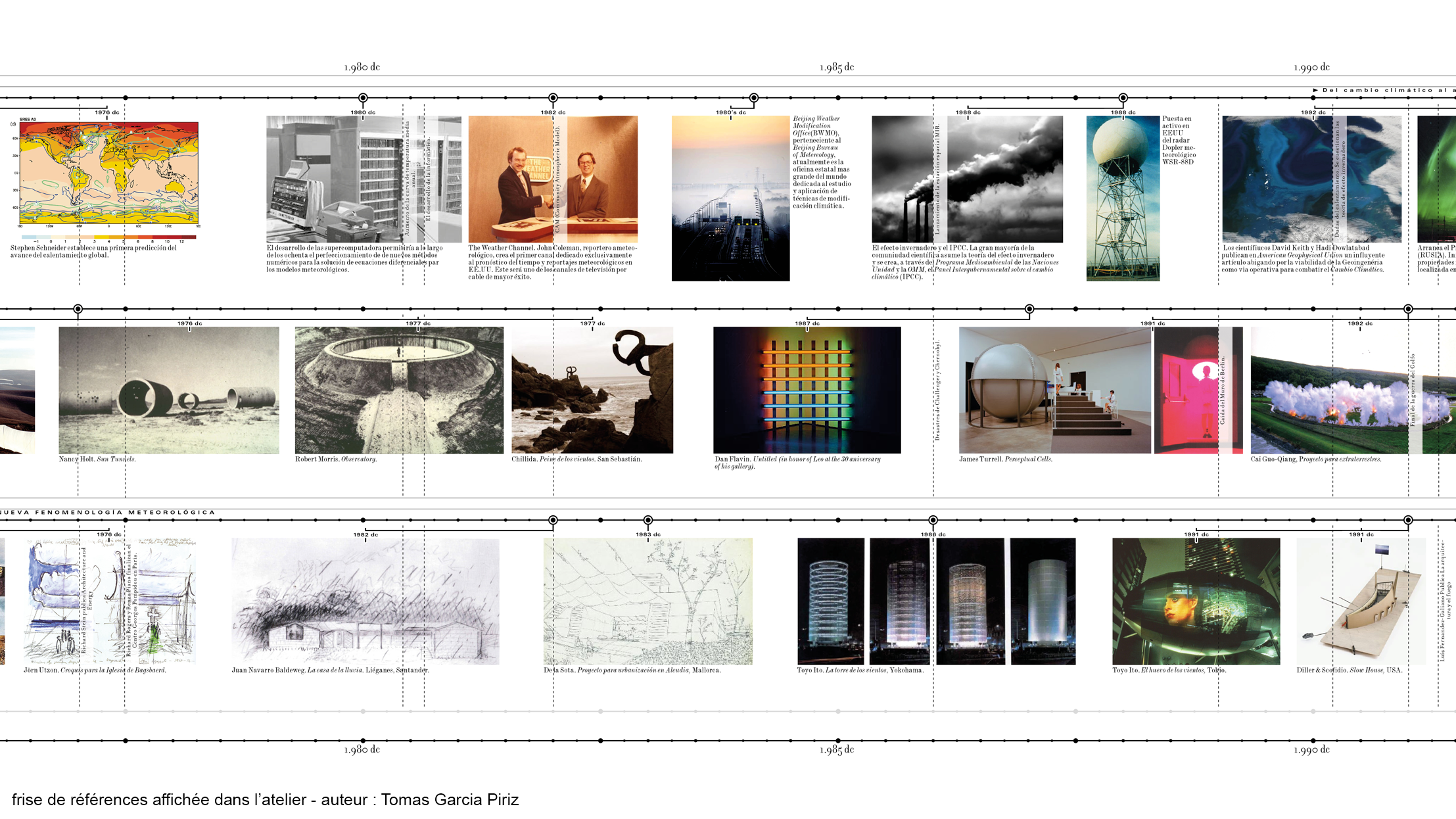This screenshot has height=819, width=1456.
Task: Click the top 1.980 dc year heading
Action: tap(362, 67)
